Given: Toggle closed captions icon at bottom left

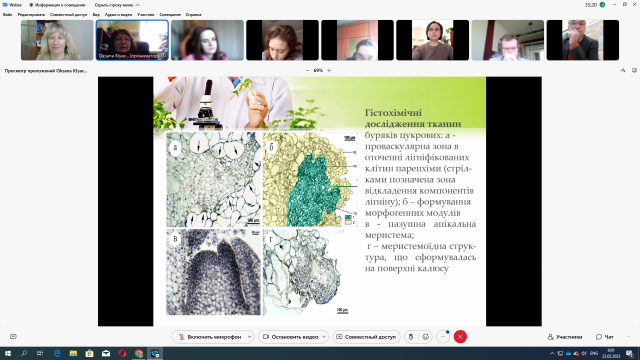Looking at the screenshot, I should [x=13, y=337].
